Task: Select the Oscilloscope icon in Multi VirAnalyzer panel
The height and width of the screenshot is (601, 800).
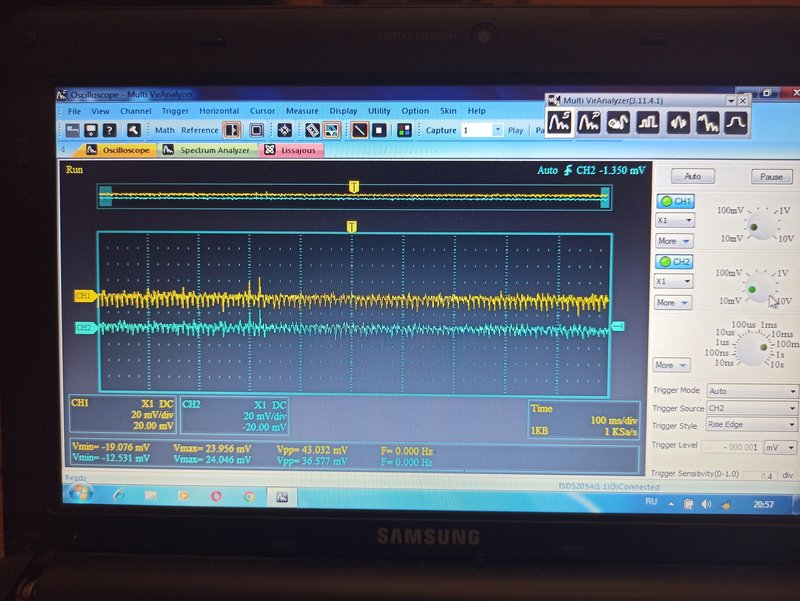Action: tap(559, 122)
